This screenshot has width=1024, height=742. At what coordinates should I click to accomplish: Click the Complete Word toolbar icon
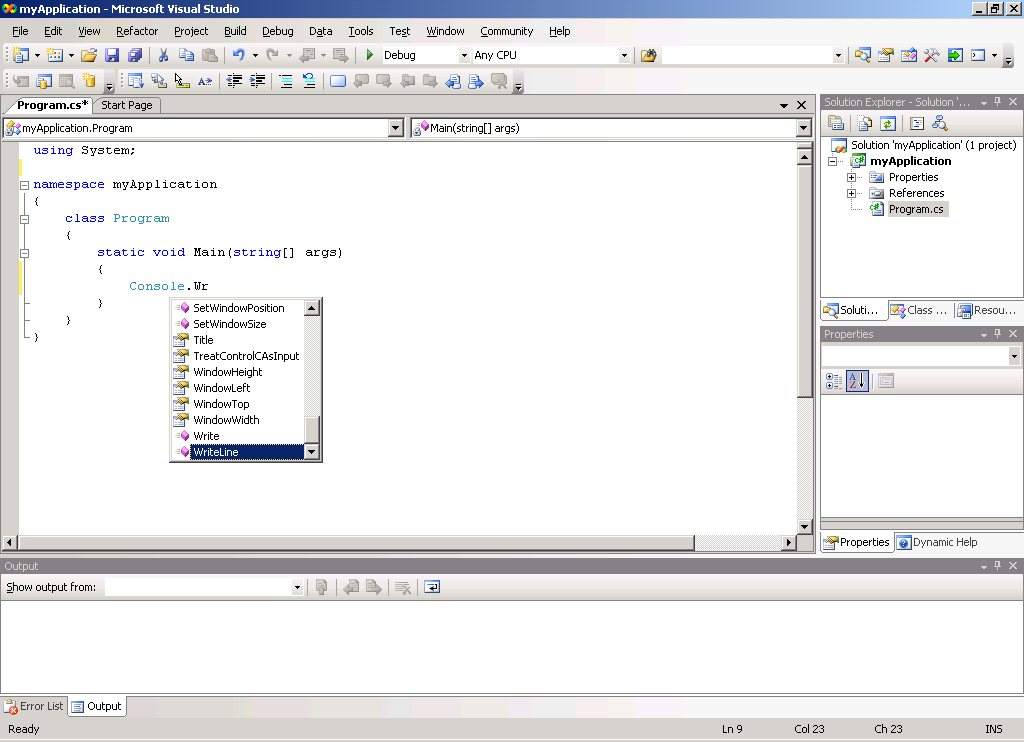point(205,81)
